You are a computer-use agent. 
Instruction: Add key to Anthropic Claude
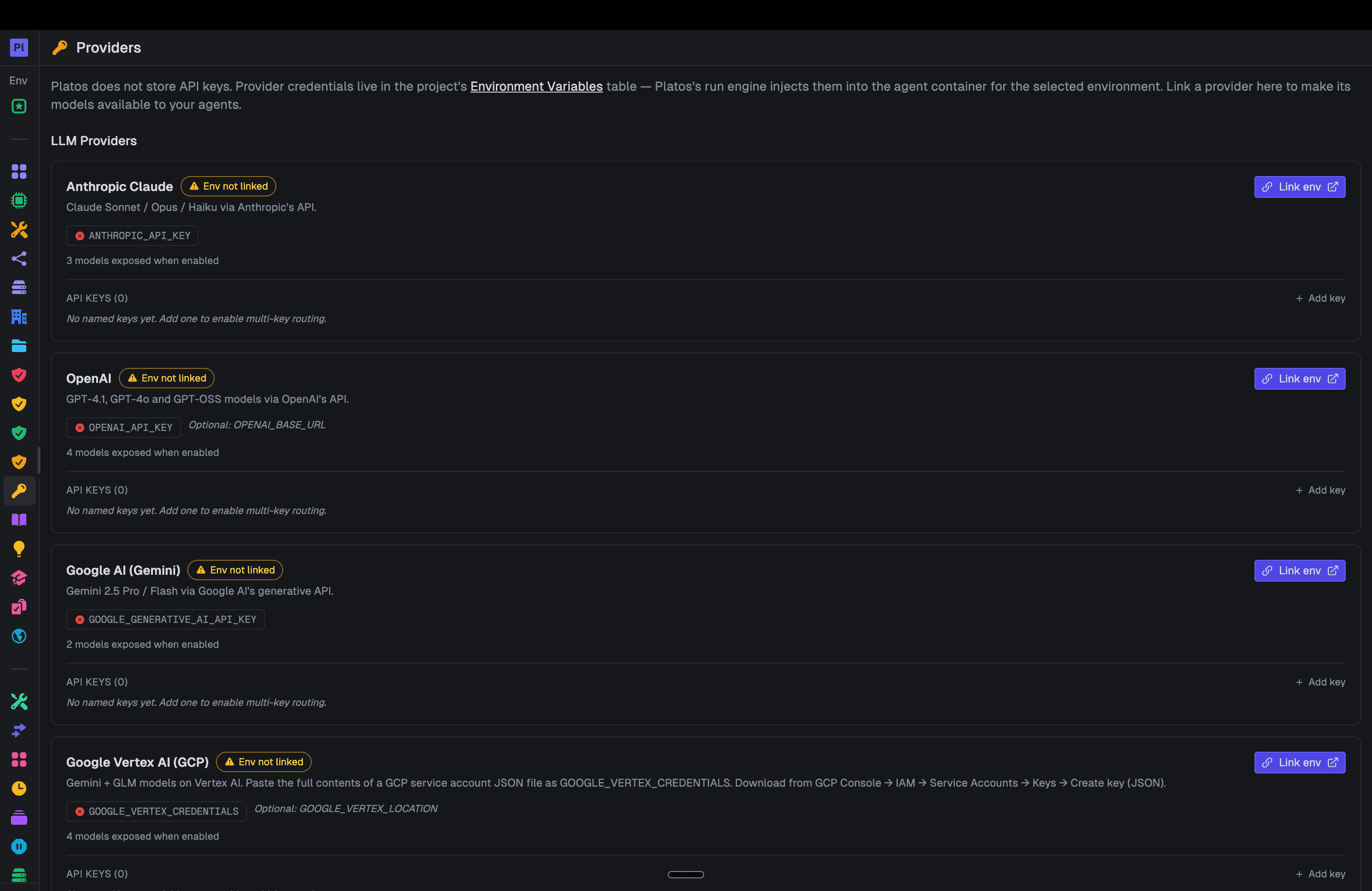[x=1320, y=298]
